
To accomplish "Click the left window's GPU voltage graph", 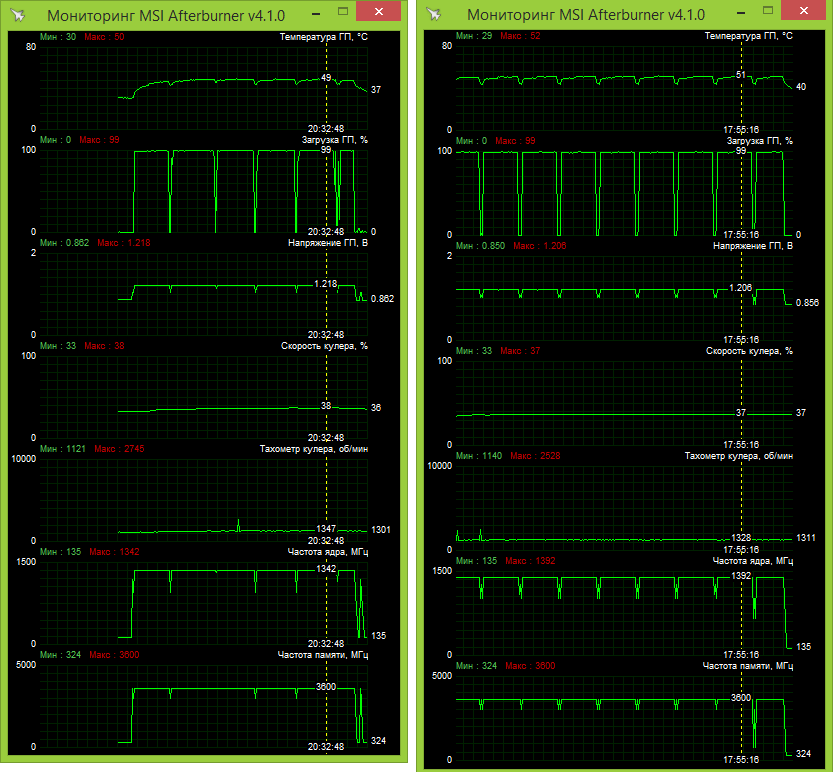I will (200, 293).
